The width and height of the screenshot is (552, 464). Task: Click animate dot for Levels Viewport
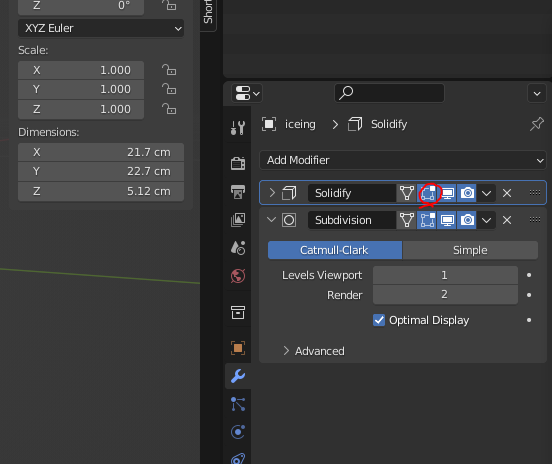[529, 275]
